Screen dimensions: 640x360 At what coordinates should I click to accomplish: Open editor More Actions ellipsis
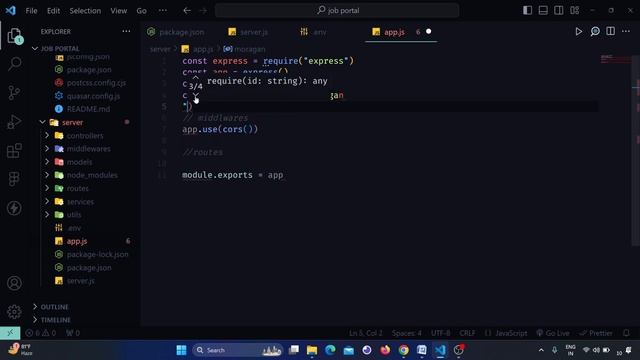(626, 31)
